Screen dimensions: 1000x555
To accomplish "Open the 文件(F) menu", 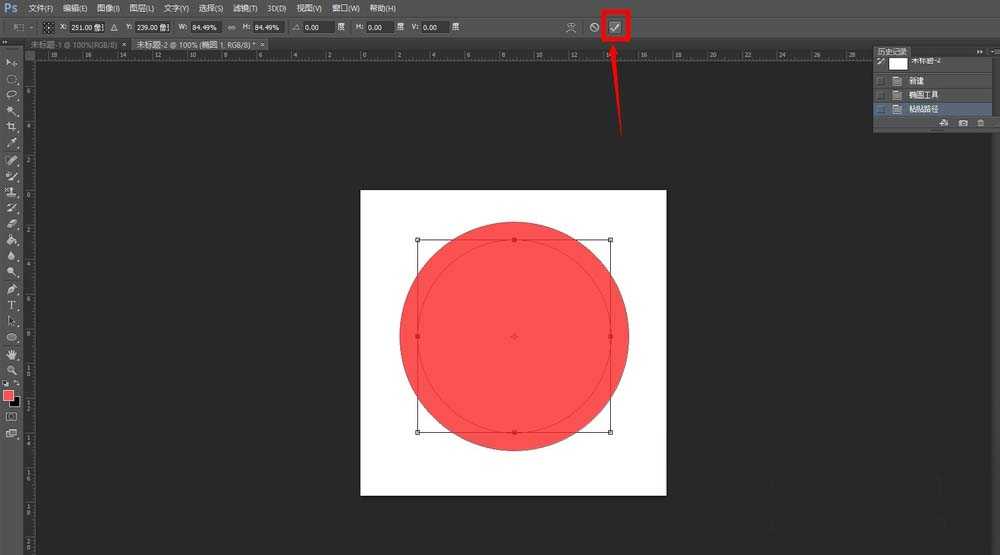I will click(x=40, y=8).
